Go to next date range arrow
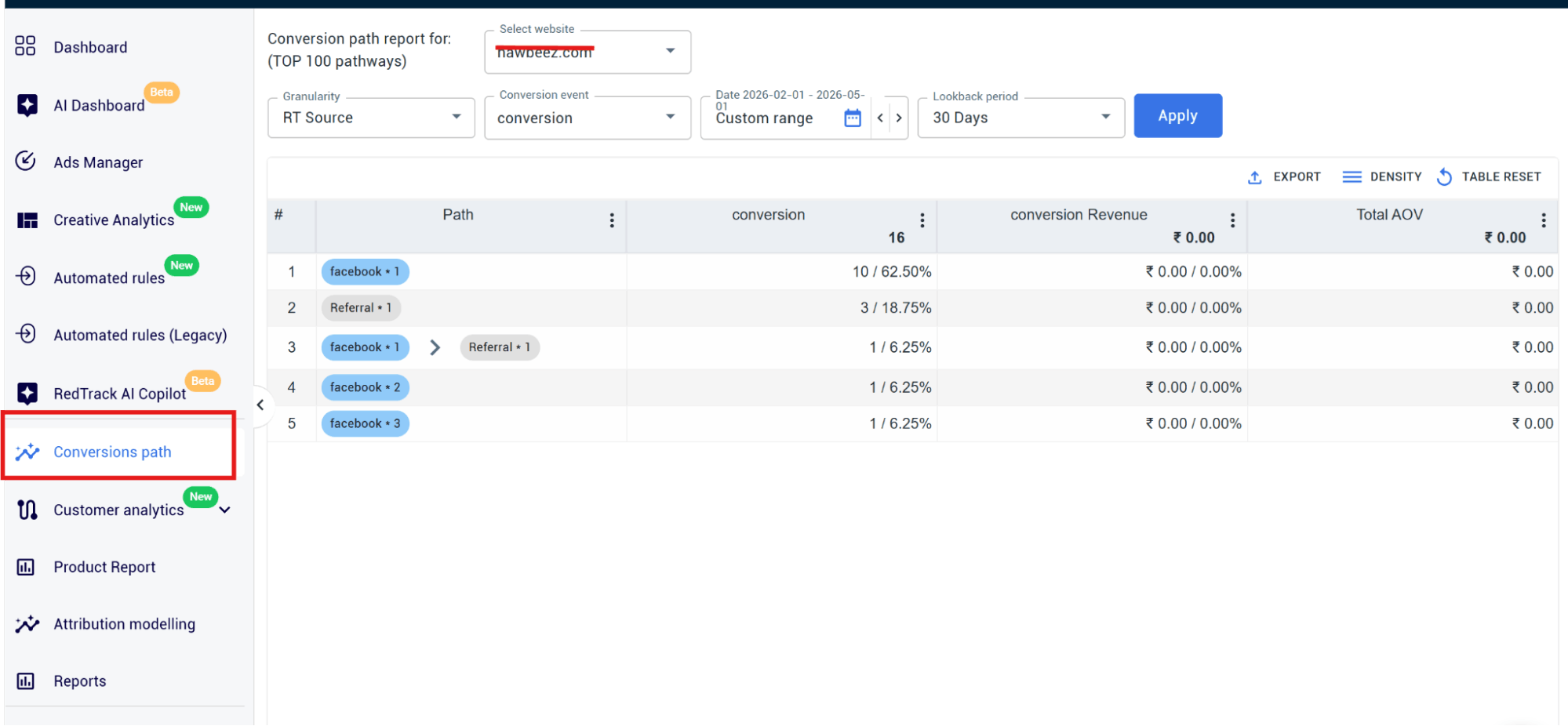 pyautogui.click(x=899, y=118)
